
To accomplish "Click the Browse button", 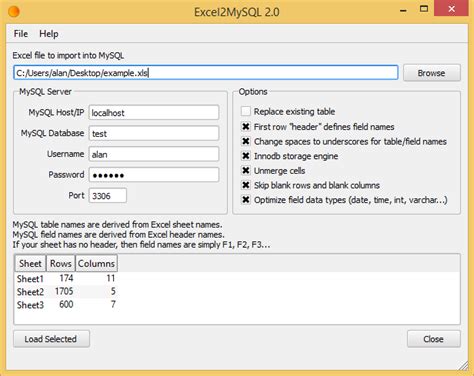I will (432, 73).
